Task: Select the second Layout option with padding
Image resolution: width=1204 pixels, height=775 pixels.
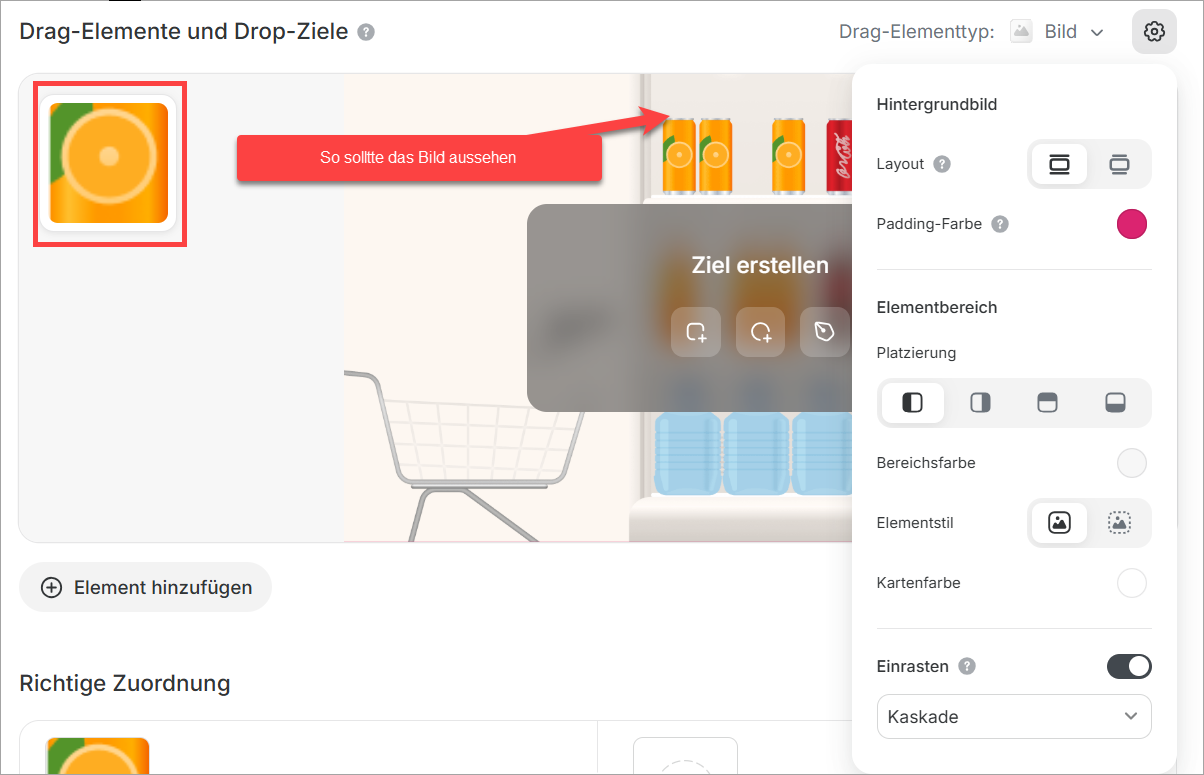Action: [1119, 164]
